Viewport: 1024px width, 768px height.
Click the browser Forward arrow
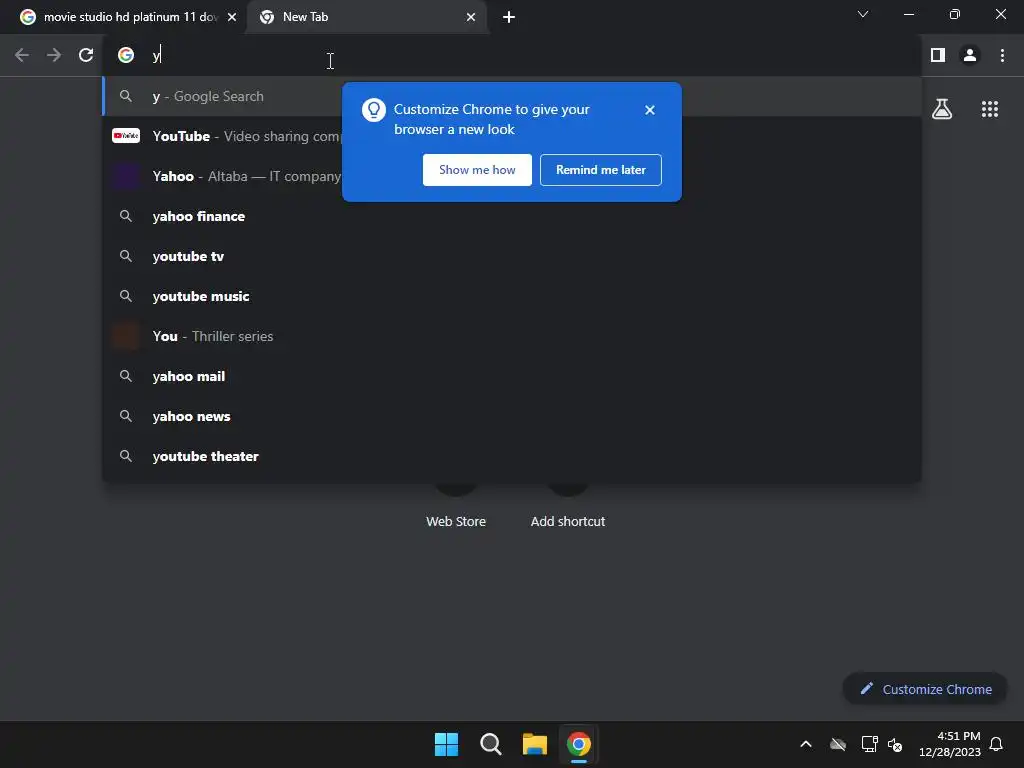point(54,56)
